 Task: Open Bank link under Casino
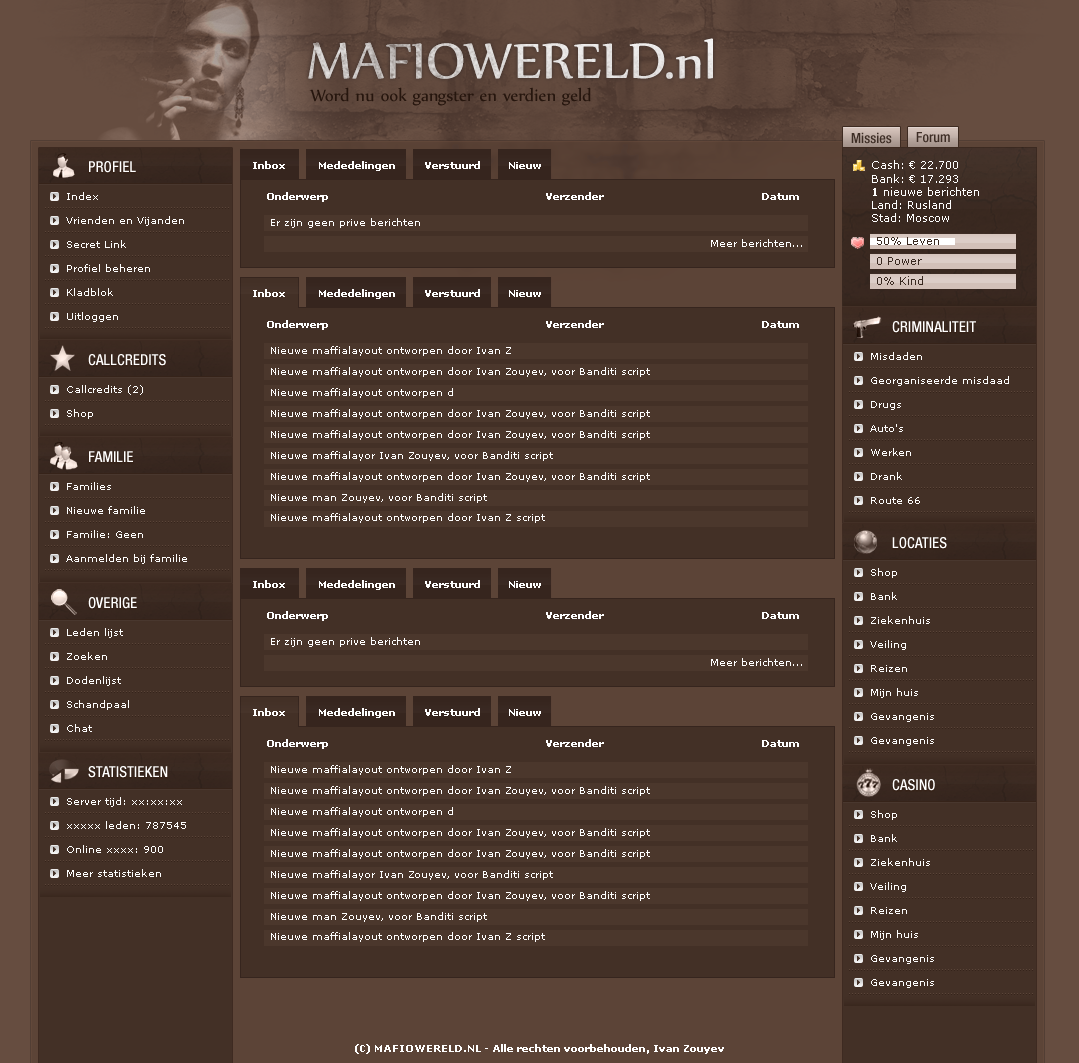click(x=884, y=839)
